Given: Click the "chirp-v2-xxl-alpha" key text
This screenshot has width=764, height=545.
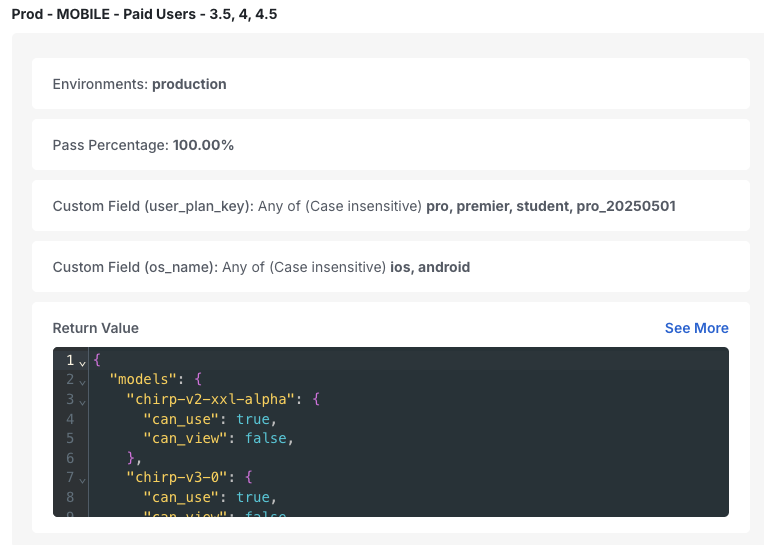Looking at the screenshot, I should click(x=210, y=399).
